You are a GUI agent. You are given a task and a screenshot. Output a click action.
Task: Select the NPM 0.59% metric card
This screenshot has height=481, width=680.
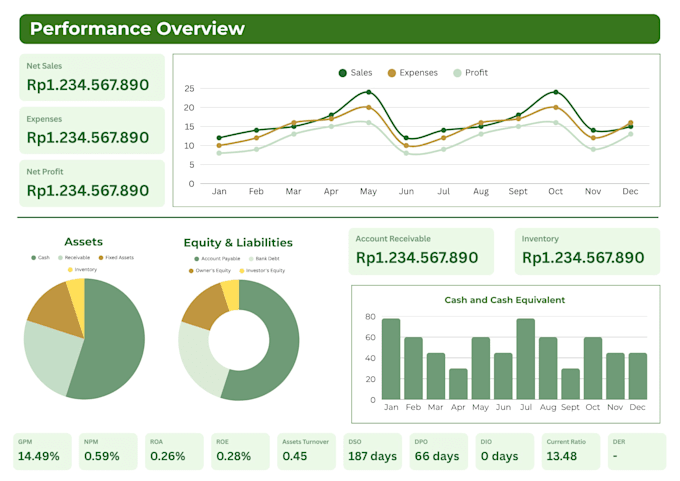pyautogui.click(x=108, y=452)
